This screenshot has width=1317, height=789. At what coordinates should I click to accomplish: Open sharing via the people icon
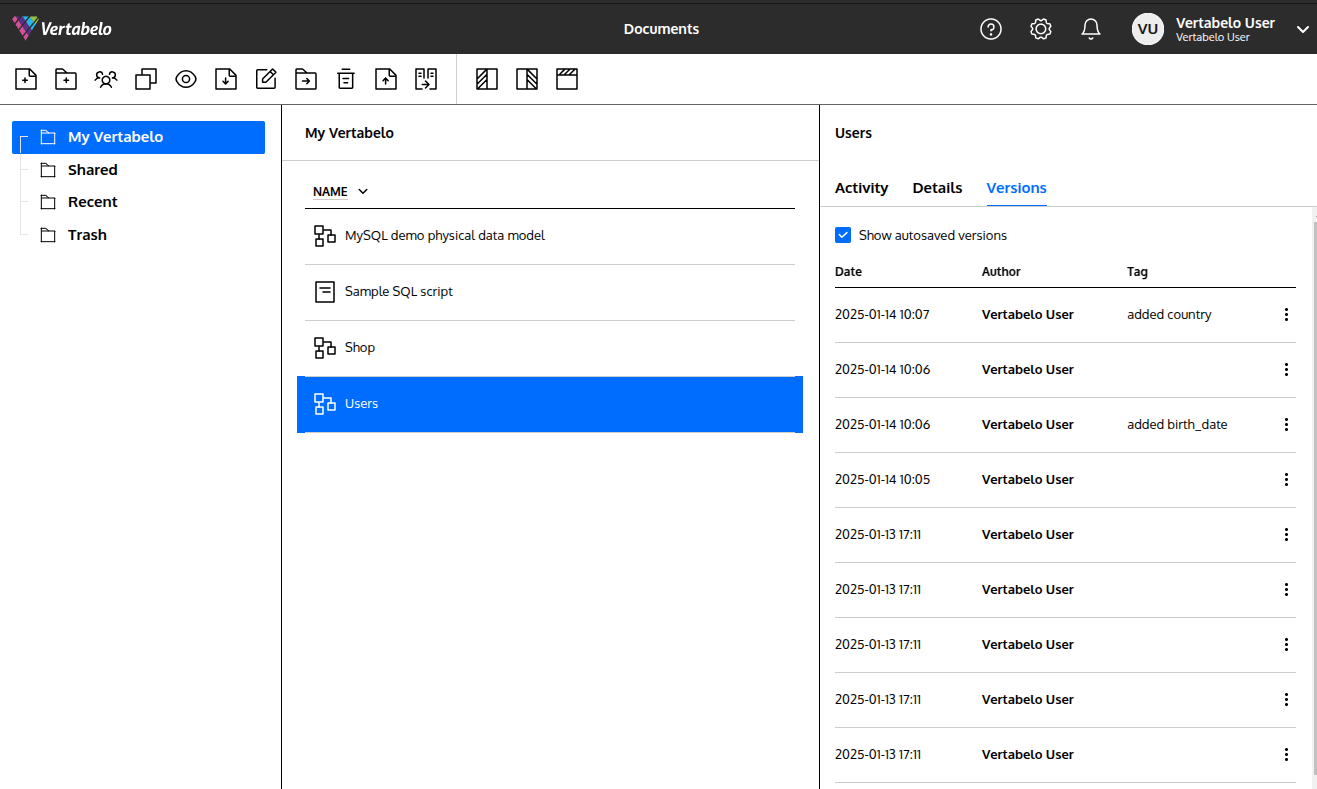point(106,79)
